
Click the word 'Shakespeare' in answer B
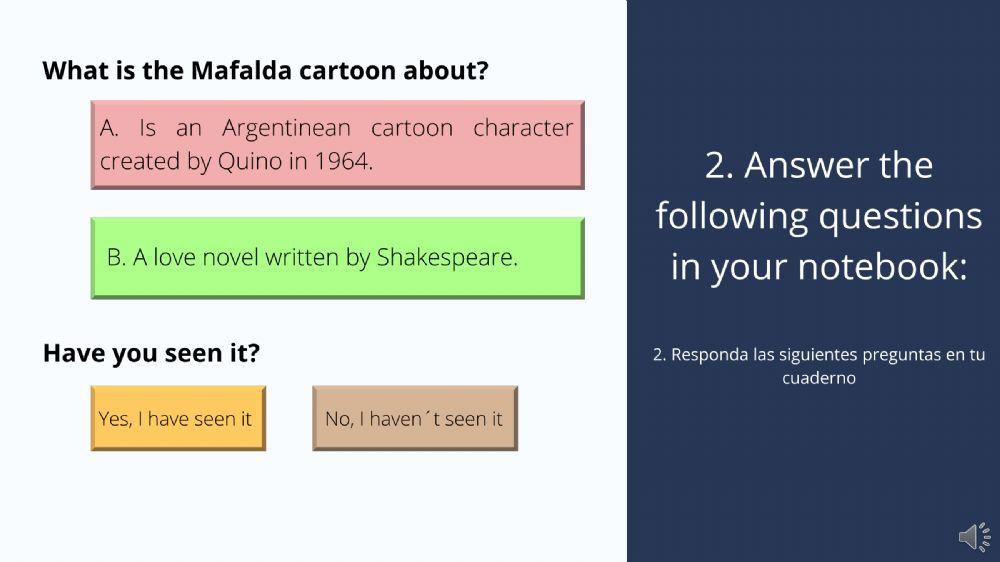tap(447, 257)
